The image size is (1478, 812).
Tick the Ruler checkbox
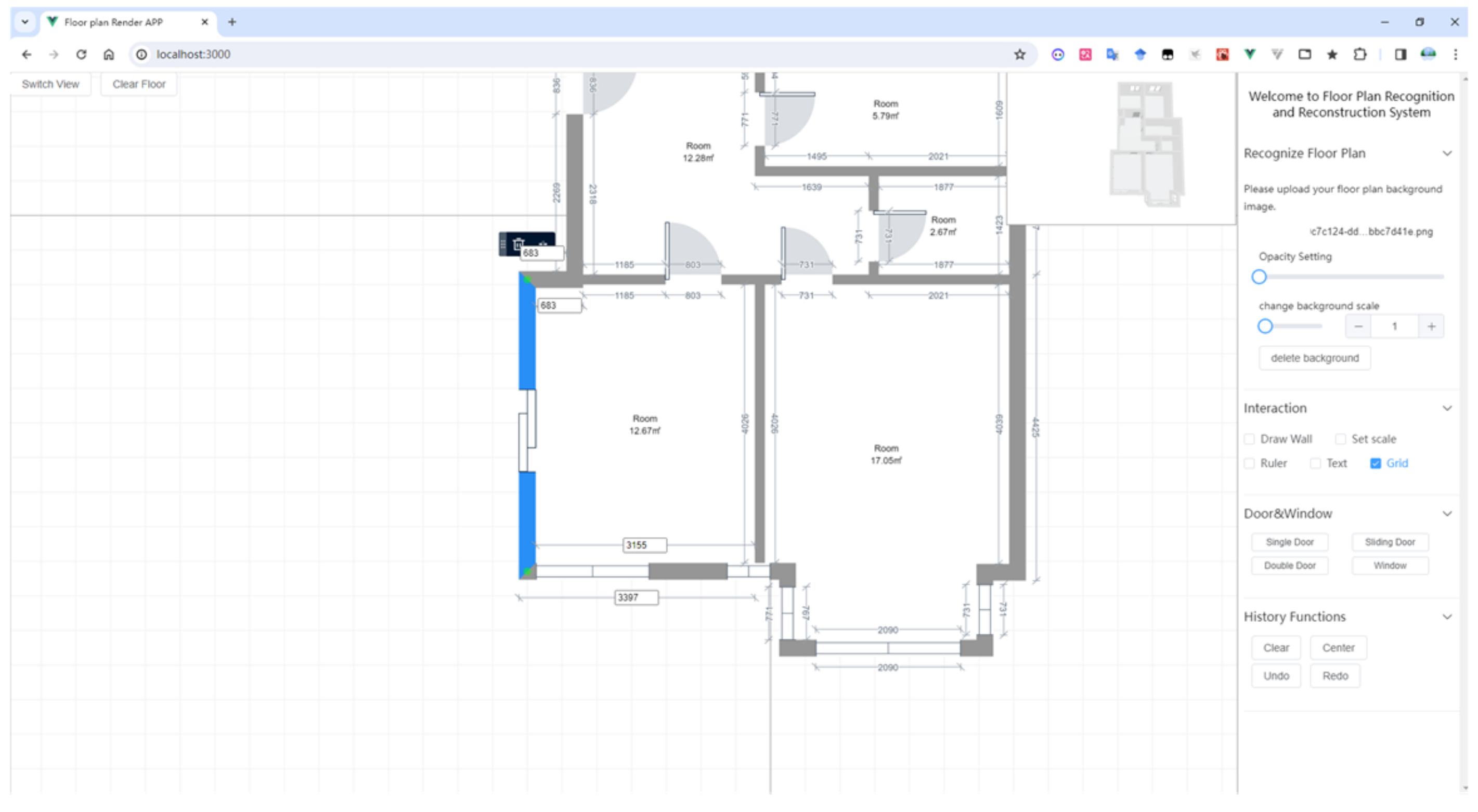click(1250, 463)
